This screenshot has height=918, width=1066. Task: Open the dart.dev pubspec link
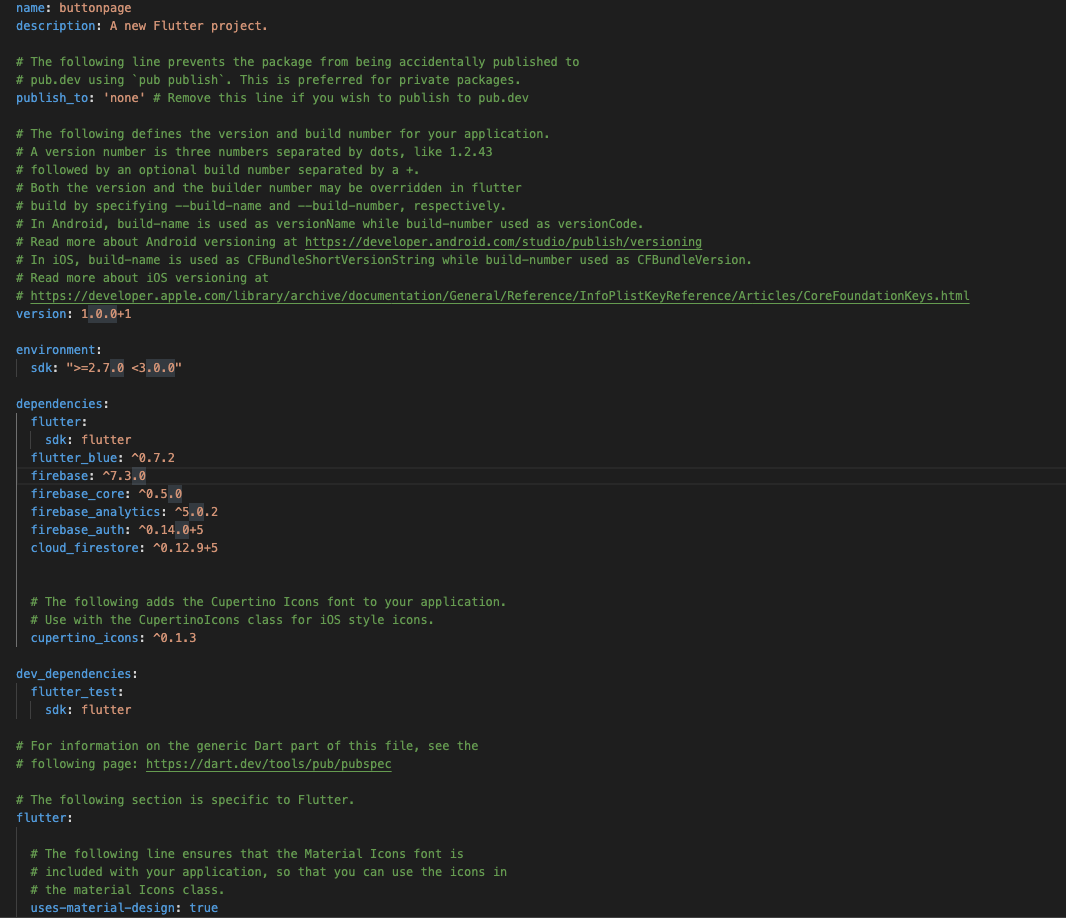(269, 764)
